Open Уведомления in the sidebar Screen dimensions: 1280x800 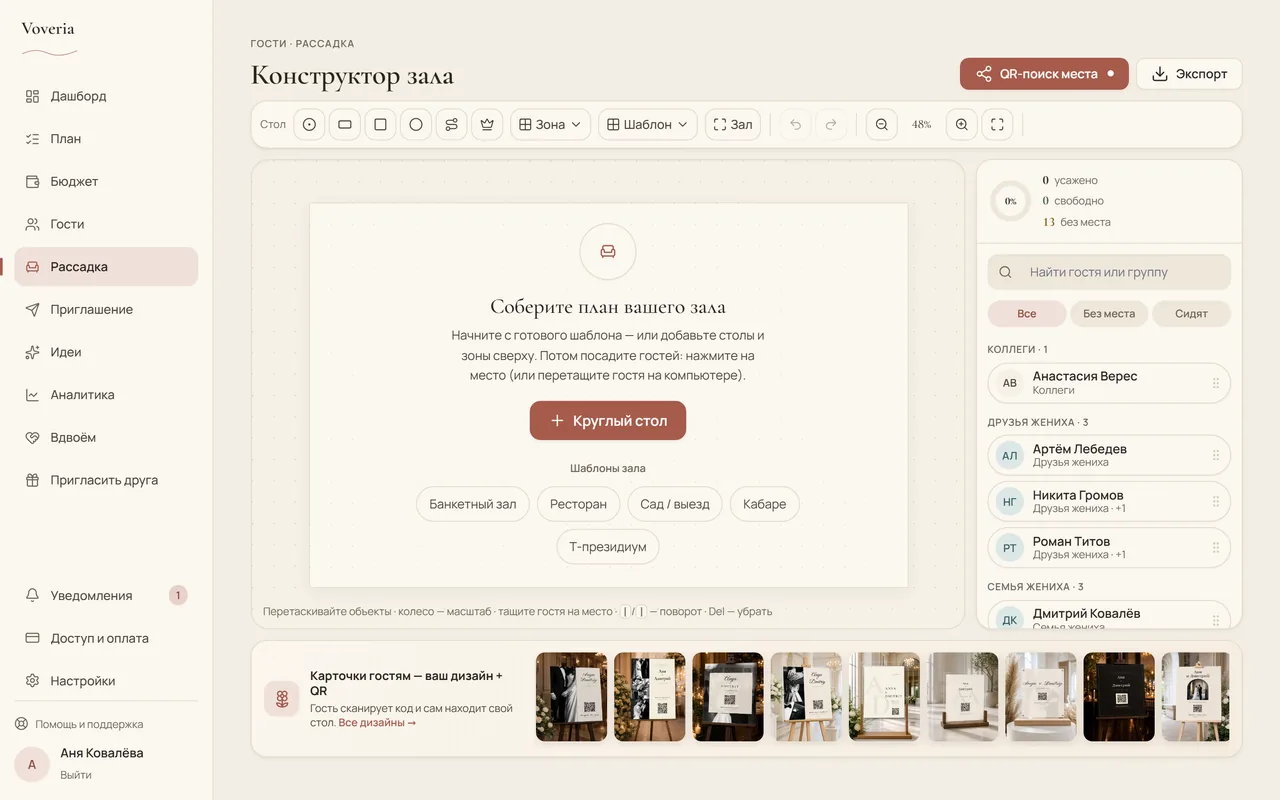(x=106, y=596)
